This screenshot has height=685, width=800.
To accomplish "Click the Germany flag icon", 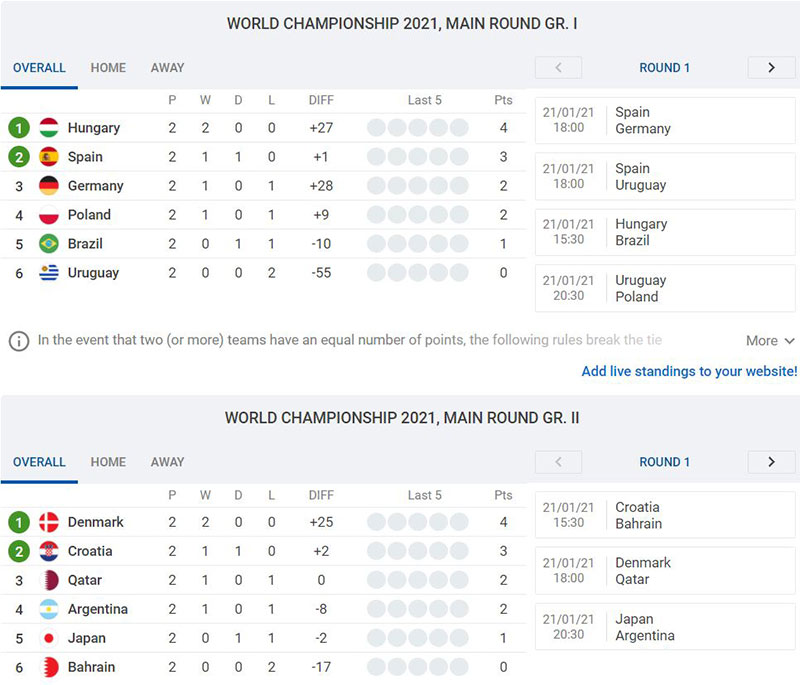I will click(49, 186).
